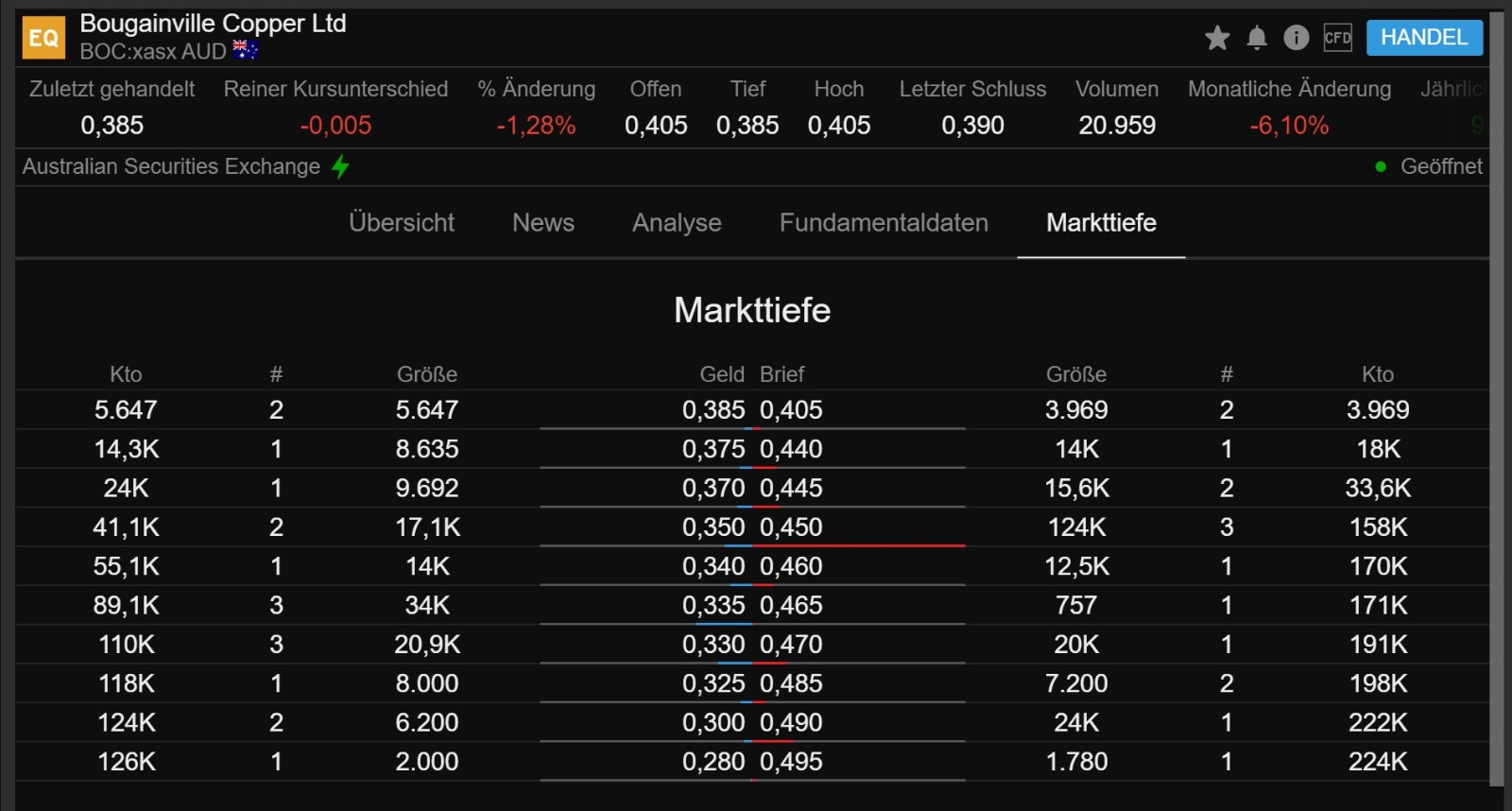Click the monthly change -6,10%
The height and width of the screenshot is (811, 1512).
1289,126
